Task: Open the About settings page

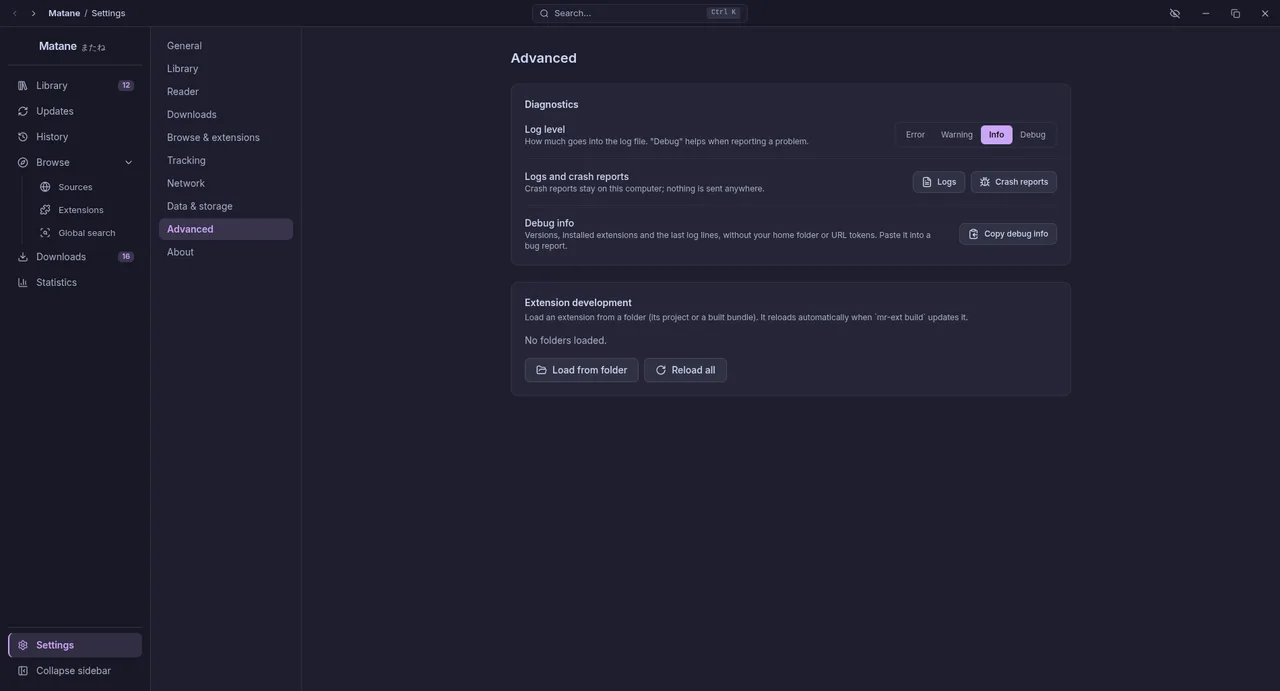Action: 226,252
